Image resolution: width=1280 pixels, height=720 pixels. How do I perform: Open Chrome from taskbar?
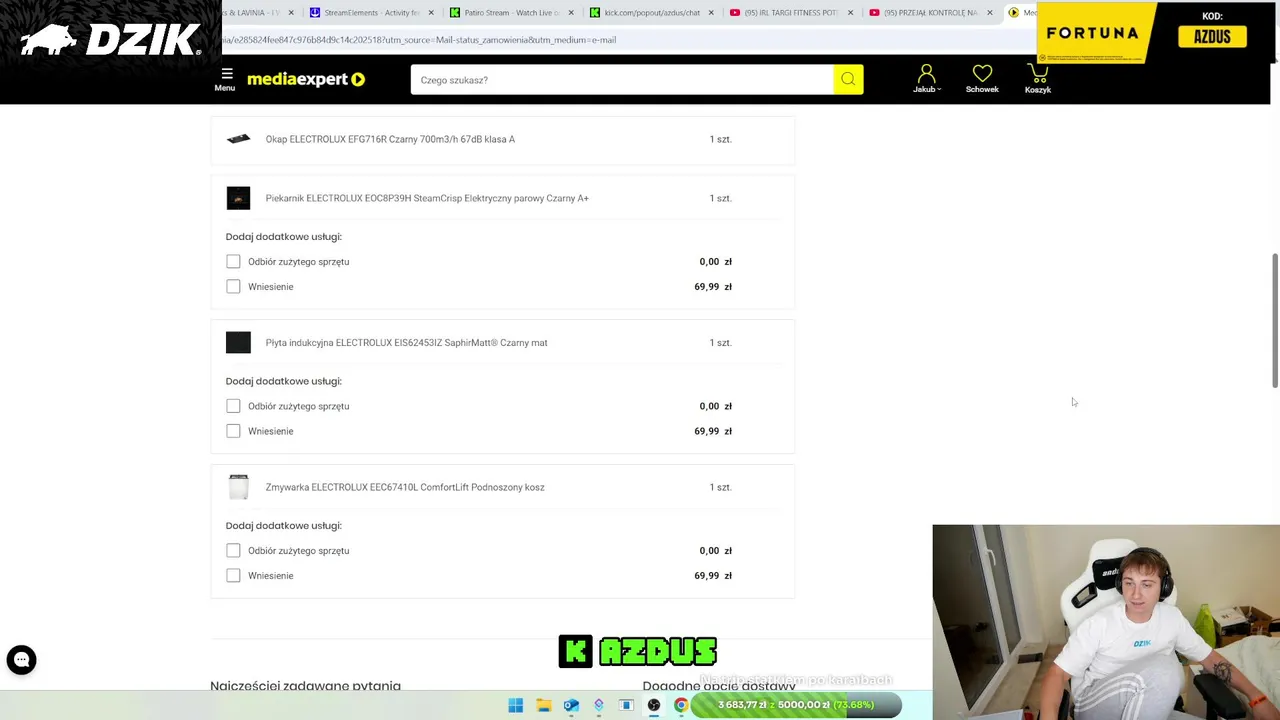tap(681, 705)
